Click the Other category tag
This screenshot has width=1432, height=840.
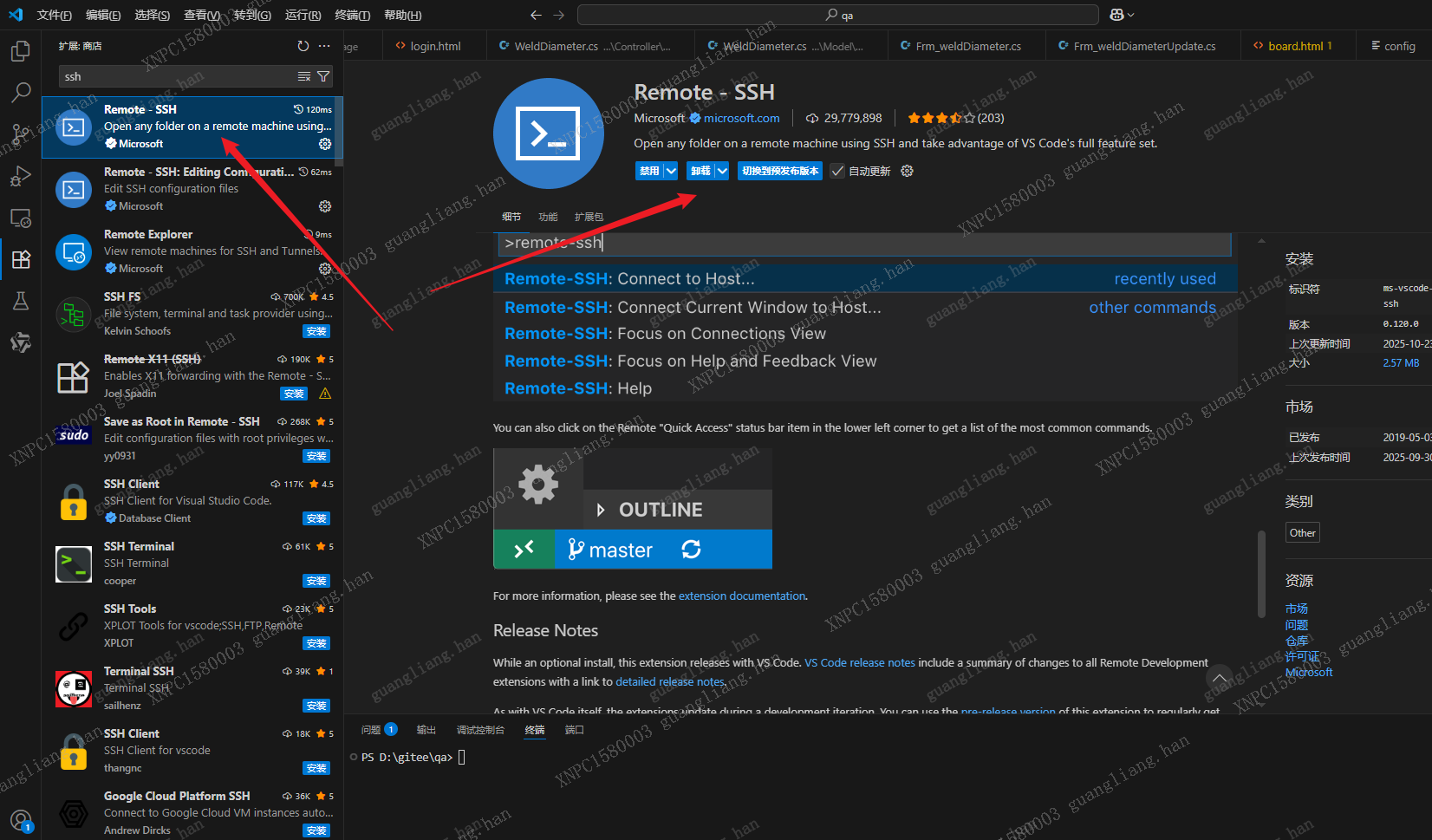click(x=1302, y=532)
